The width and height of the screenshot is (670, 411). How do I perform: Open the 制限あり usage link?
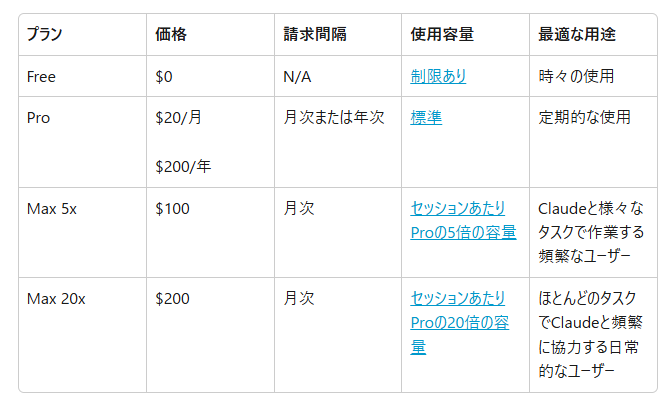pyautogui.click(x=438, y=76)
